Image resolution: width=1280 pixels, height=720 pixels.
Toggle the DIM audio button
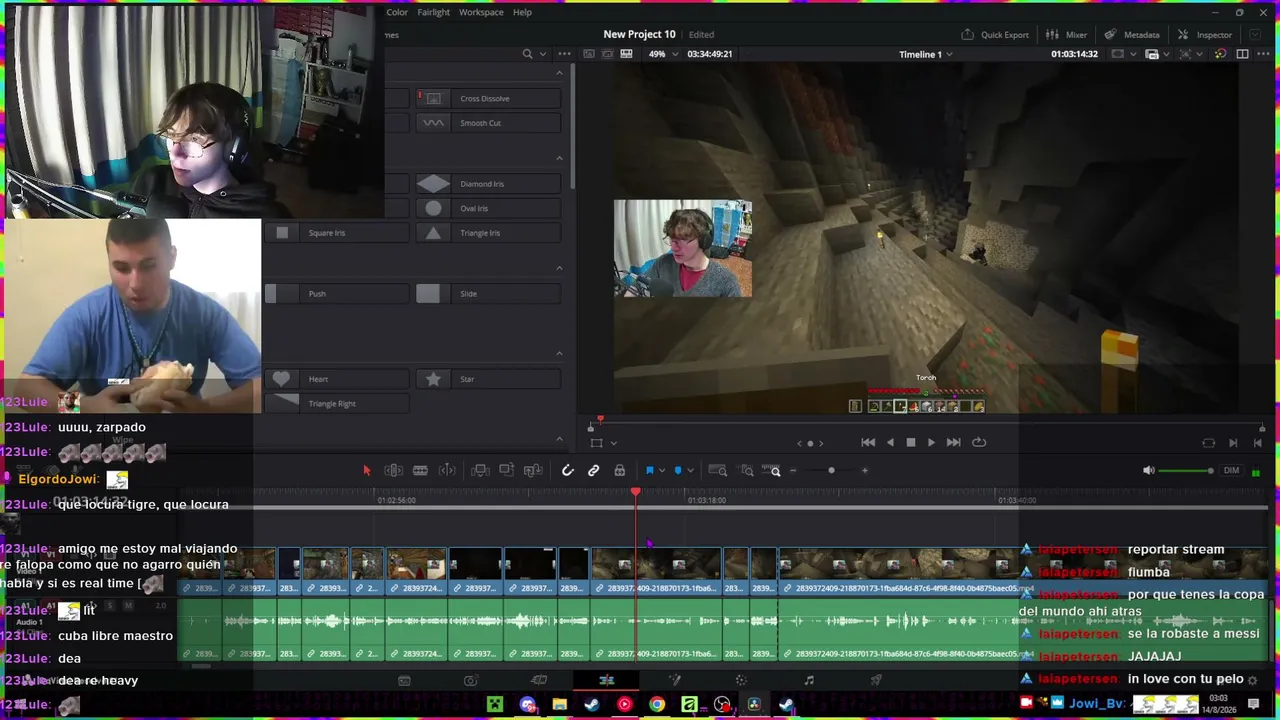[x=1232, y=471]
